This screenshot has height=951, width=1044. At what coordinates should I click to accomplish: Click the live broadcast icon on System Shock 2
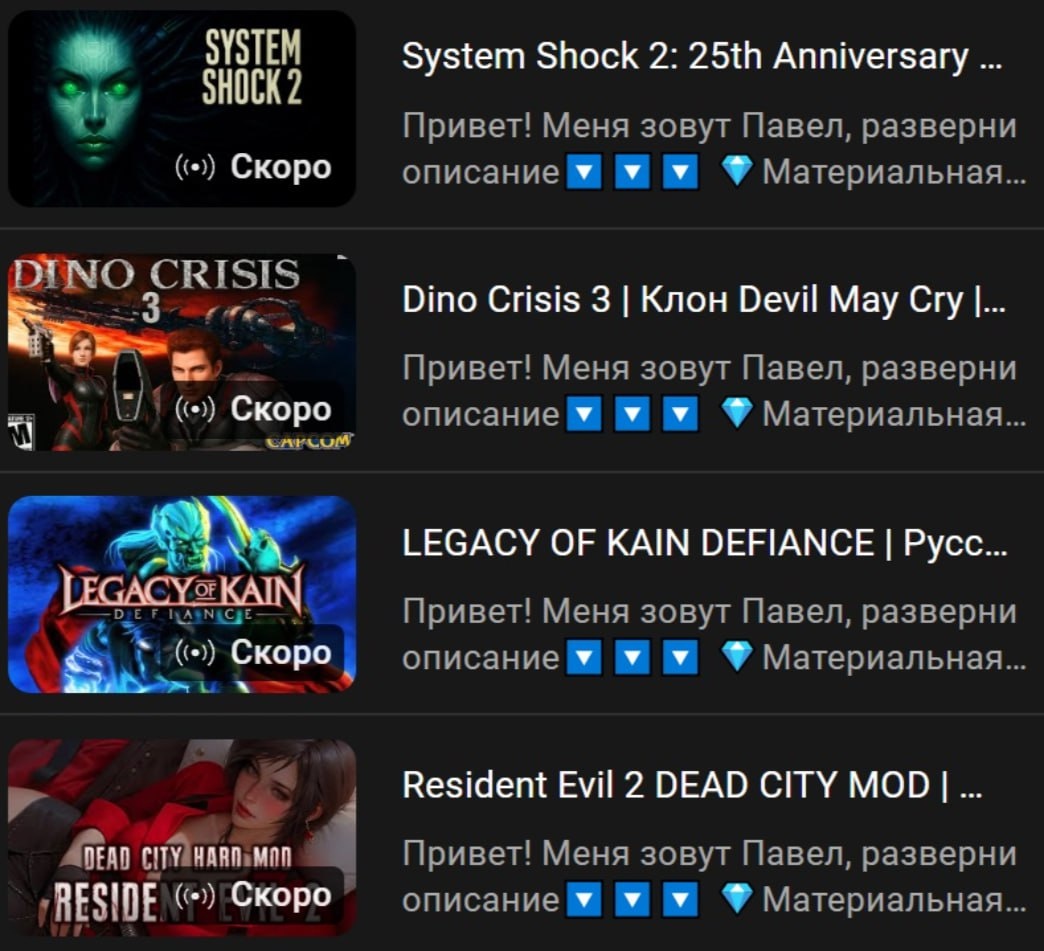pos(195,167)
